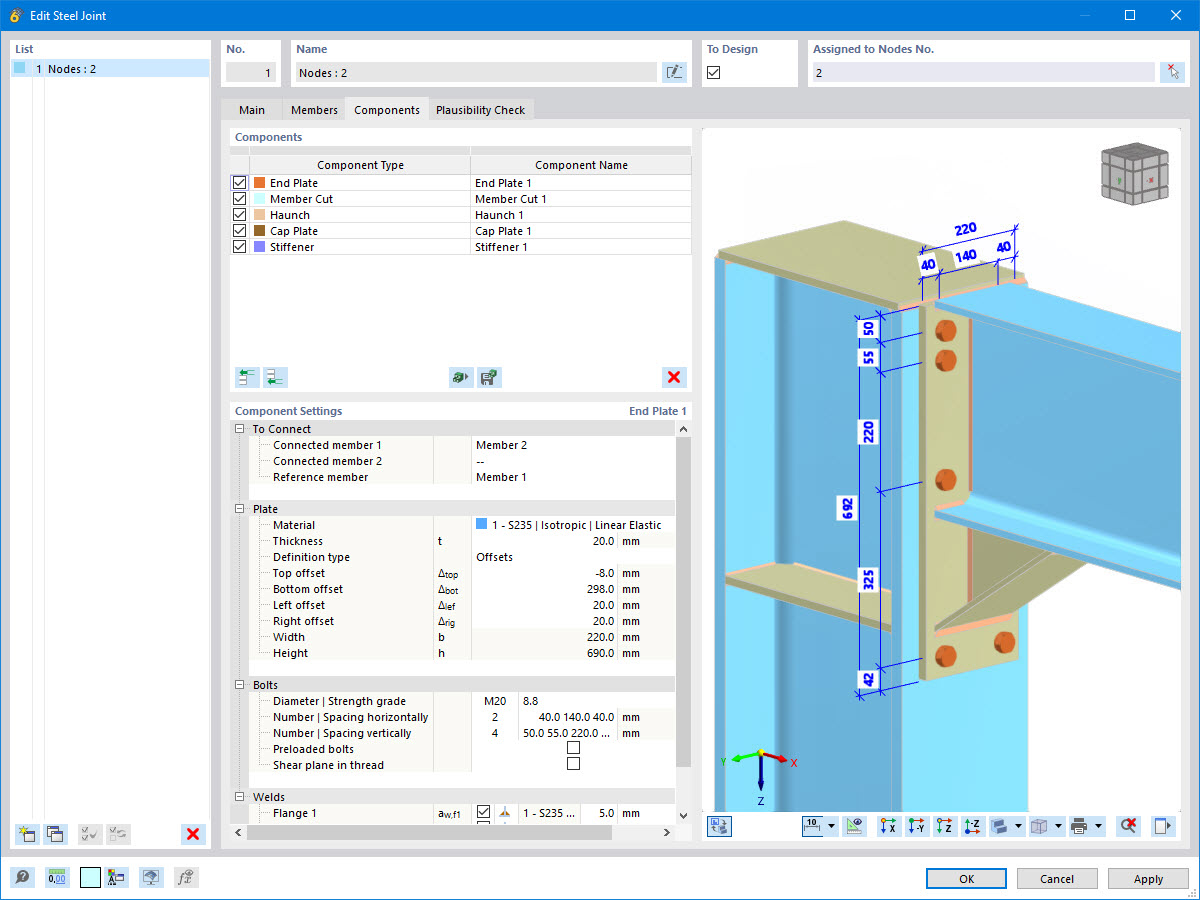1200x900 pixels.
Task: Collapse the To Connect section
Action: tap(239, 429)
